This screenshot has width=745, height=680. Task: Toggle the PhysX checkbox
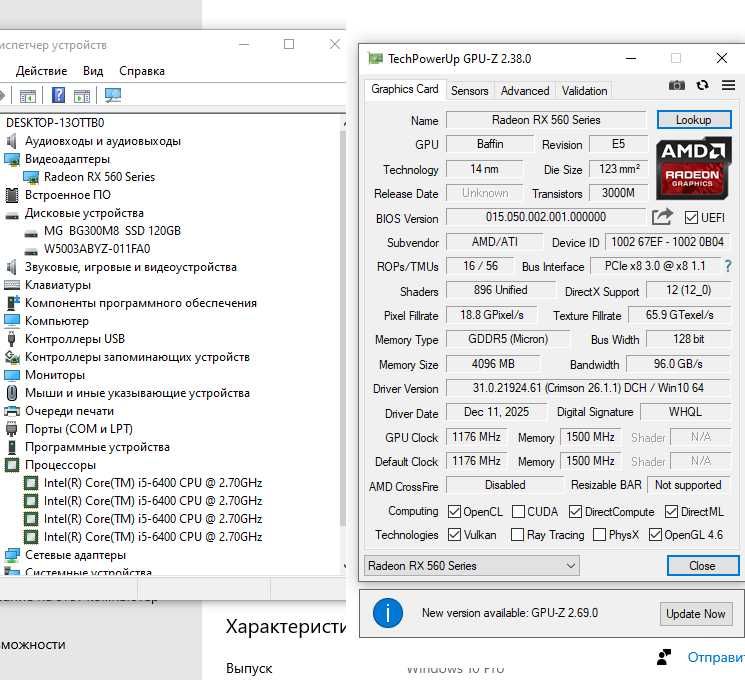[600, 535]
